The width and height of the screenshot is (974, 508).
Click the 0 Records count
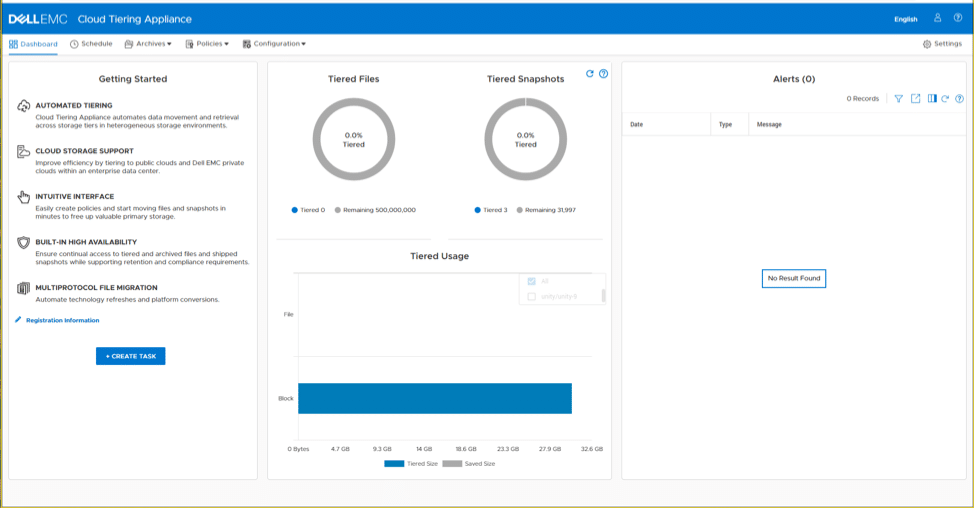(863, 99)
